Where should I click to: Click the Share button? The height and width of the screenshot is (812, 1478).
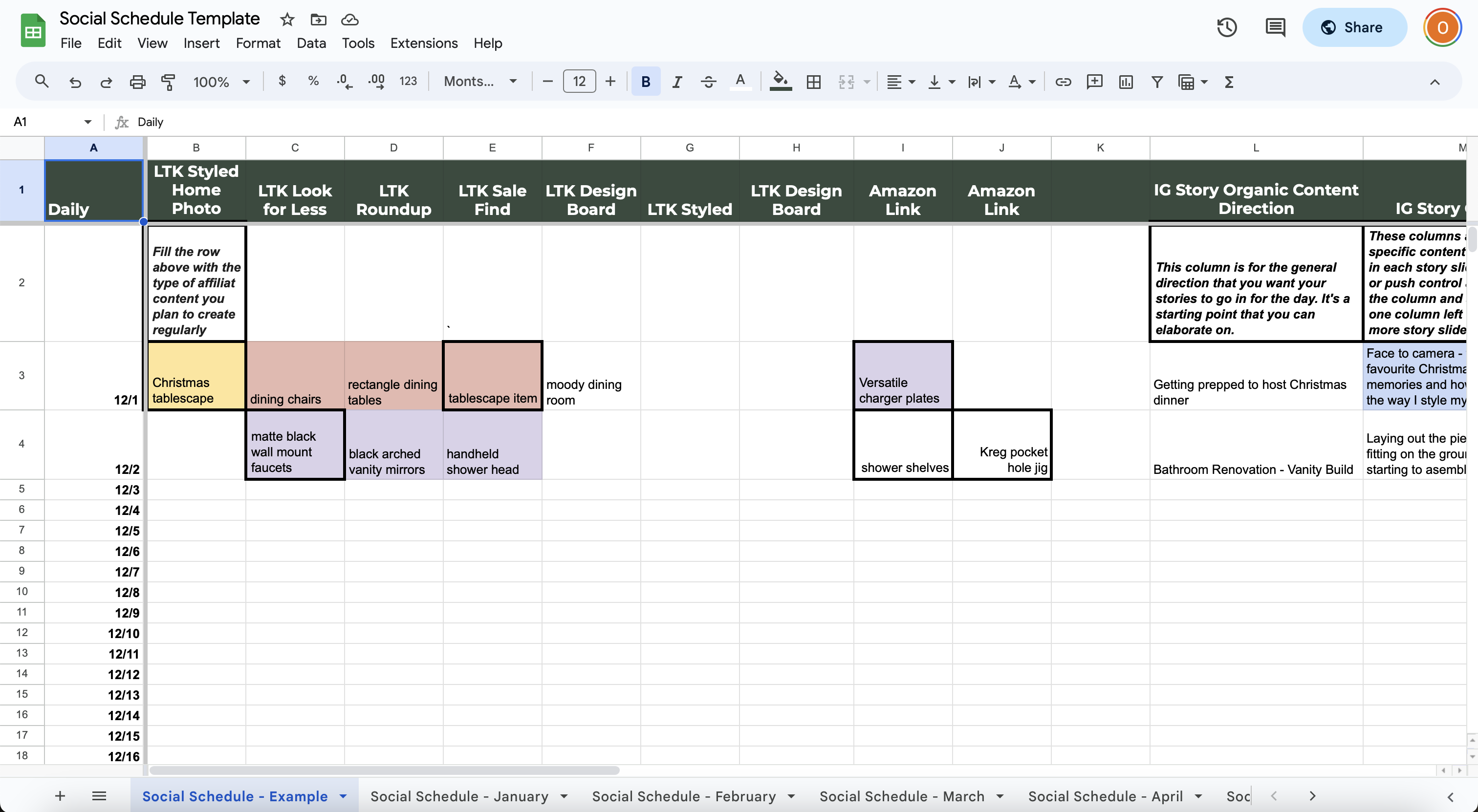[1354, 27]
